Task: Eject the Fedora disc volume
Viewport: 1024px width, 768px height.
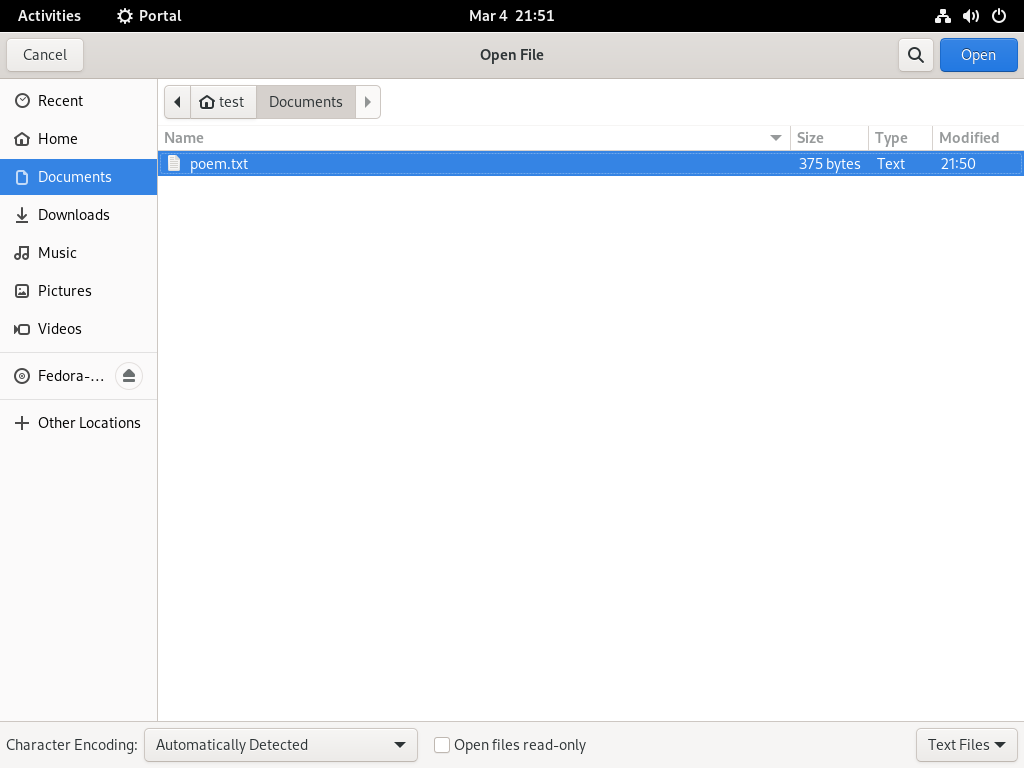Action: pos(129,376)
